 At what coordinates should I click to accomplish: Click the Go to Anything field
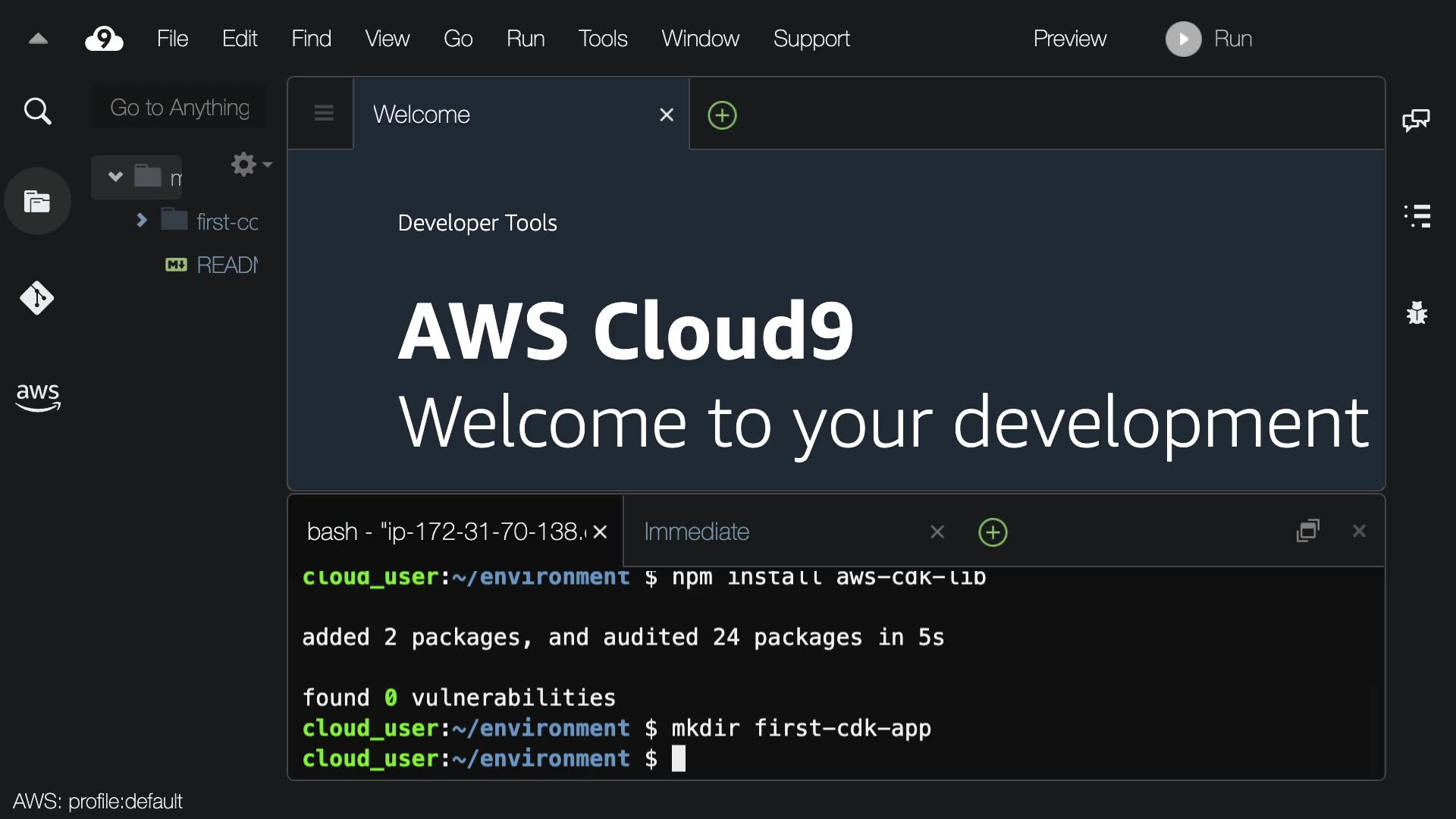pyautogui.click(x=180, y=108)
